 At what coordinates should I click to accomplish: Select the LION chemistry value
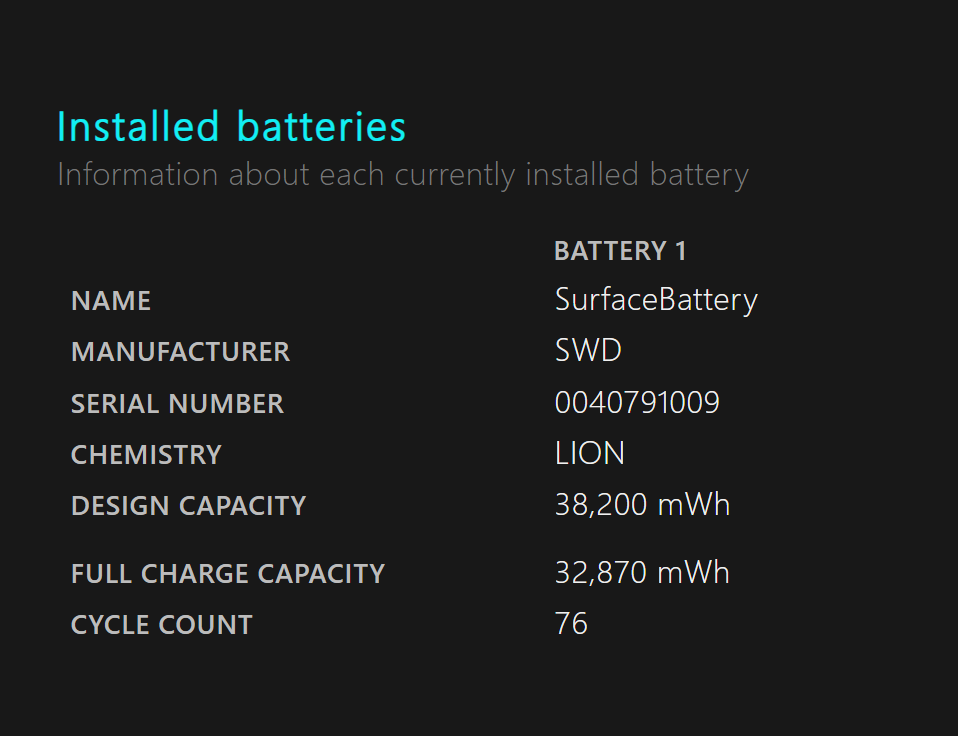coord(590,454)
